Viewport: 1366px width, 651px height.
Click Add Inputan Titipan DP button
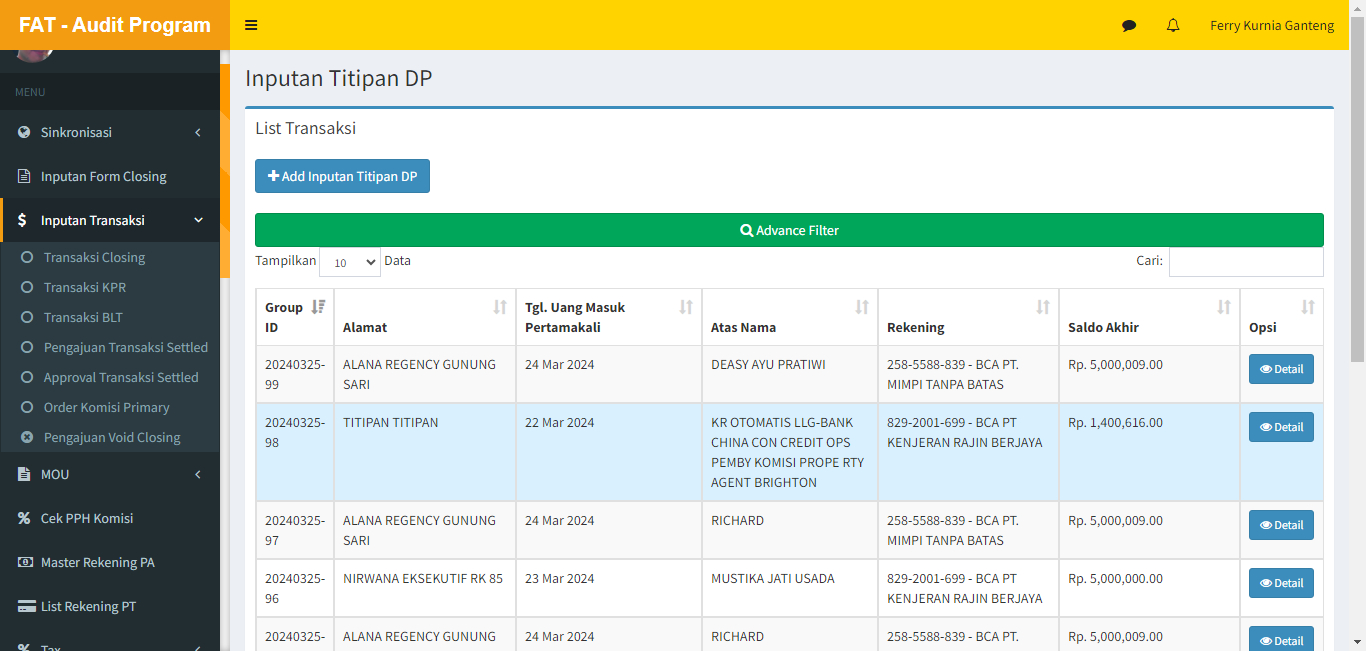tap(342, 176)
